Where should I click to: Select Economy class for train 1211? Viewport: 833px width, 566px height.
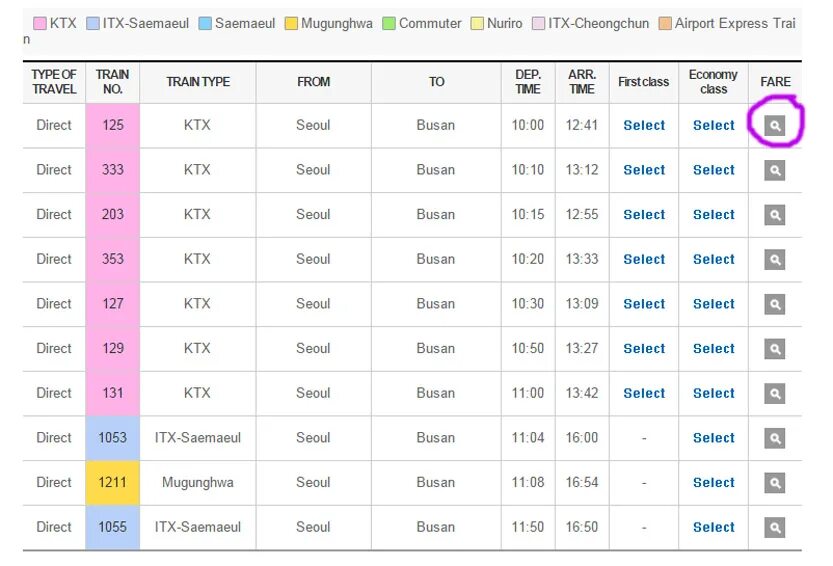click(713, 483)
